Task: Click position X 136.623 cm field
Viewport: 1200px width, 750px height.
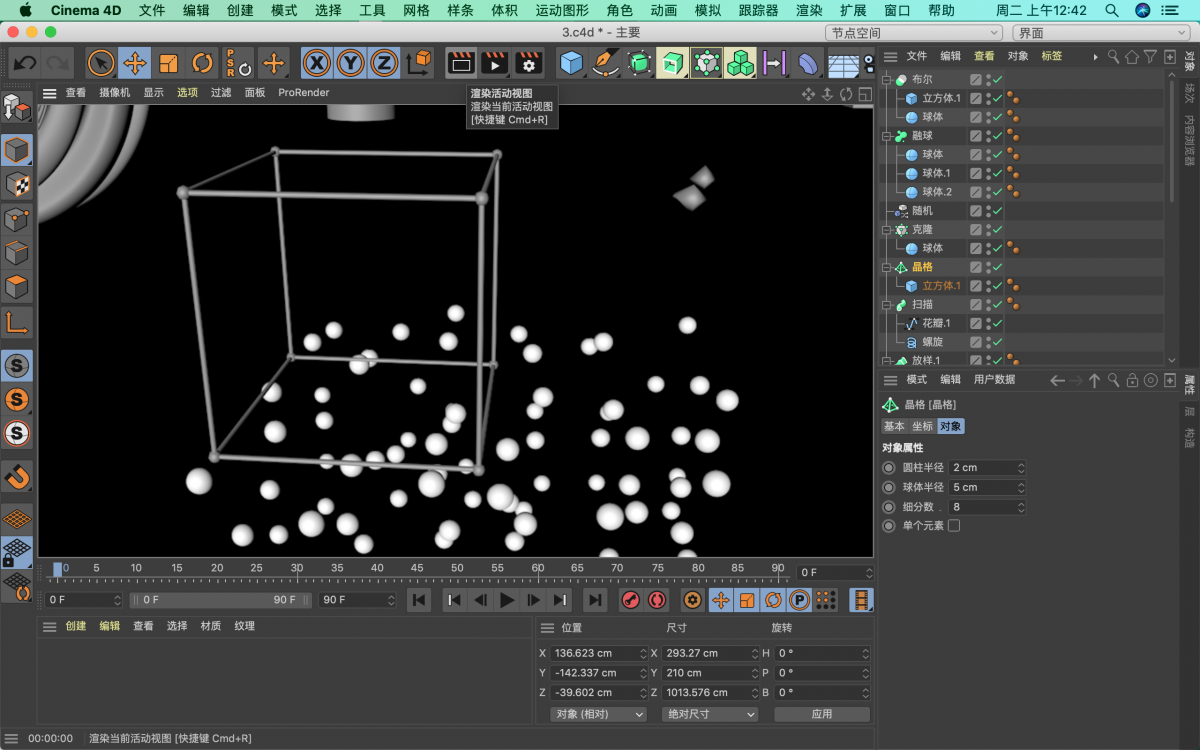Action: pyautogui.click(x=600, y=653)
